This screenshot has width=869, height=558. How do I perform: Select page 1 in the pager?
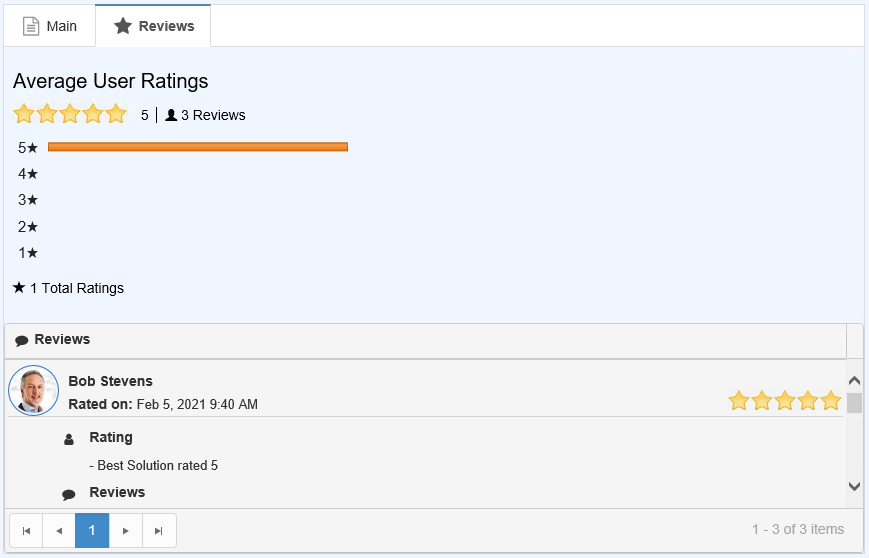(92, 531)
